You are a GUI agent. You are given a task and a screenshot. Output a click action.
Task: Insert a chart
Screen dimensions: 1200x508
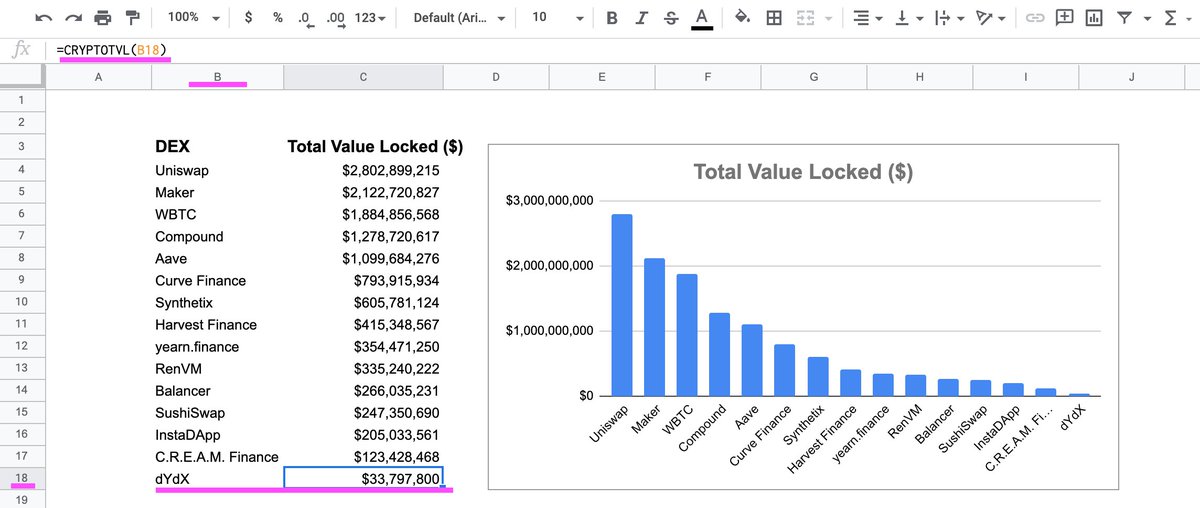[x=1094, y=18]
